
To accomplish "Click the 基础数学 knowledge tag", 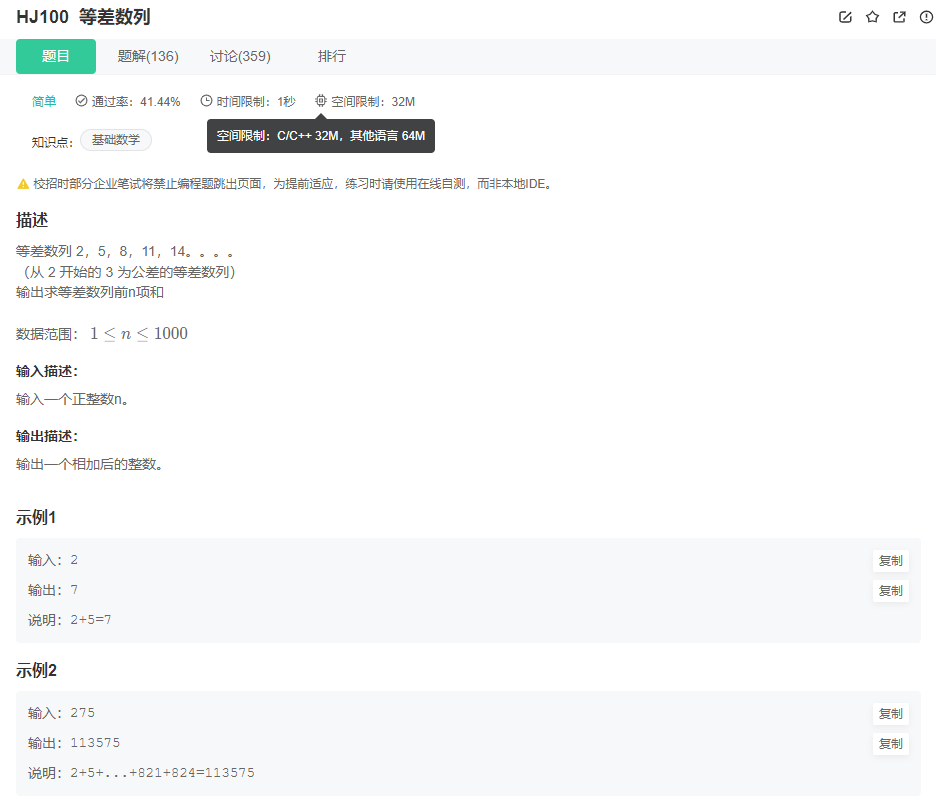I will point(116,140).
